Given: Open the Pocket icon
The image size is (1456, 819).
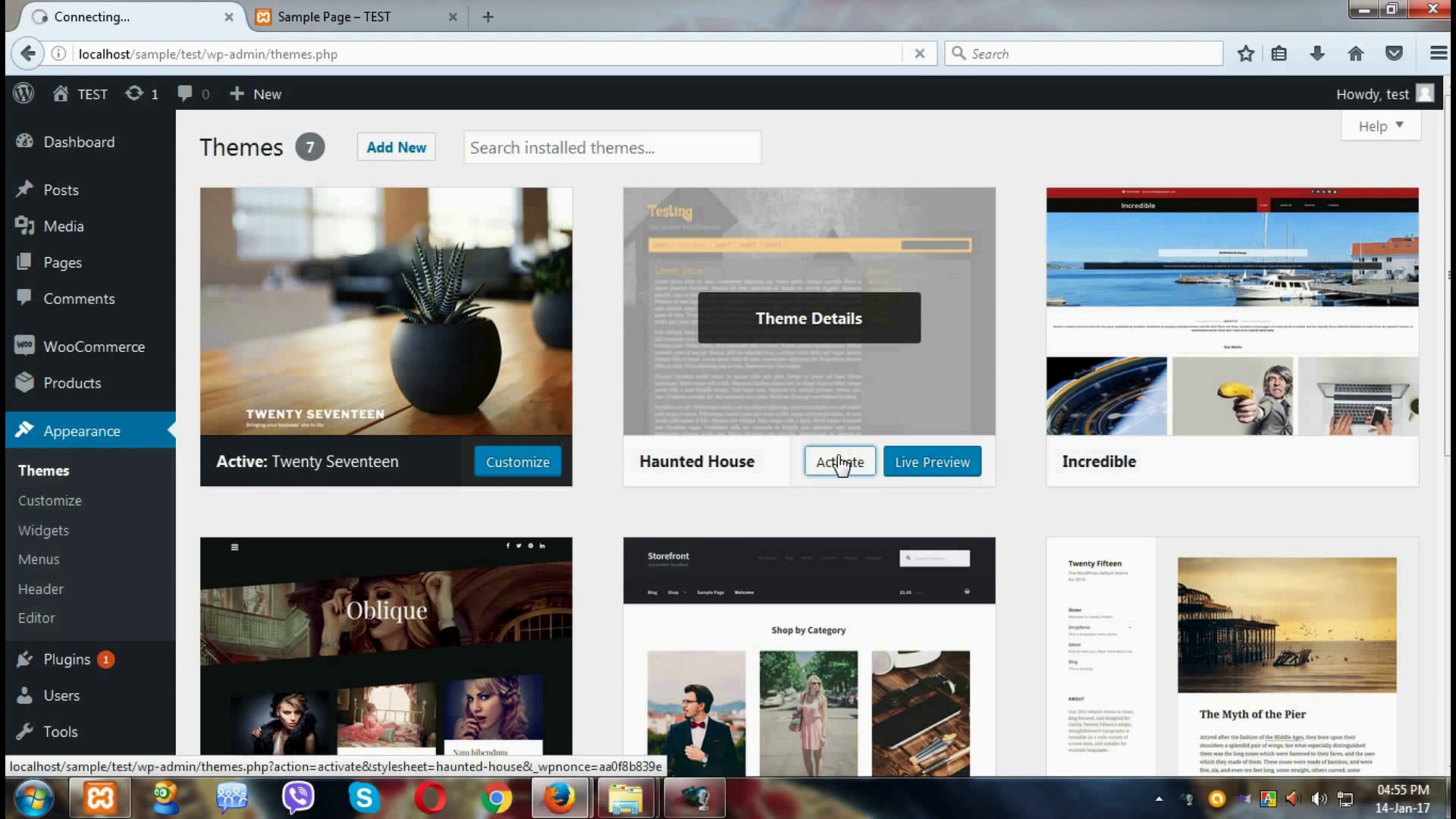Looking at the screenshot, I should tap(1394, 54).
